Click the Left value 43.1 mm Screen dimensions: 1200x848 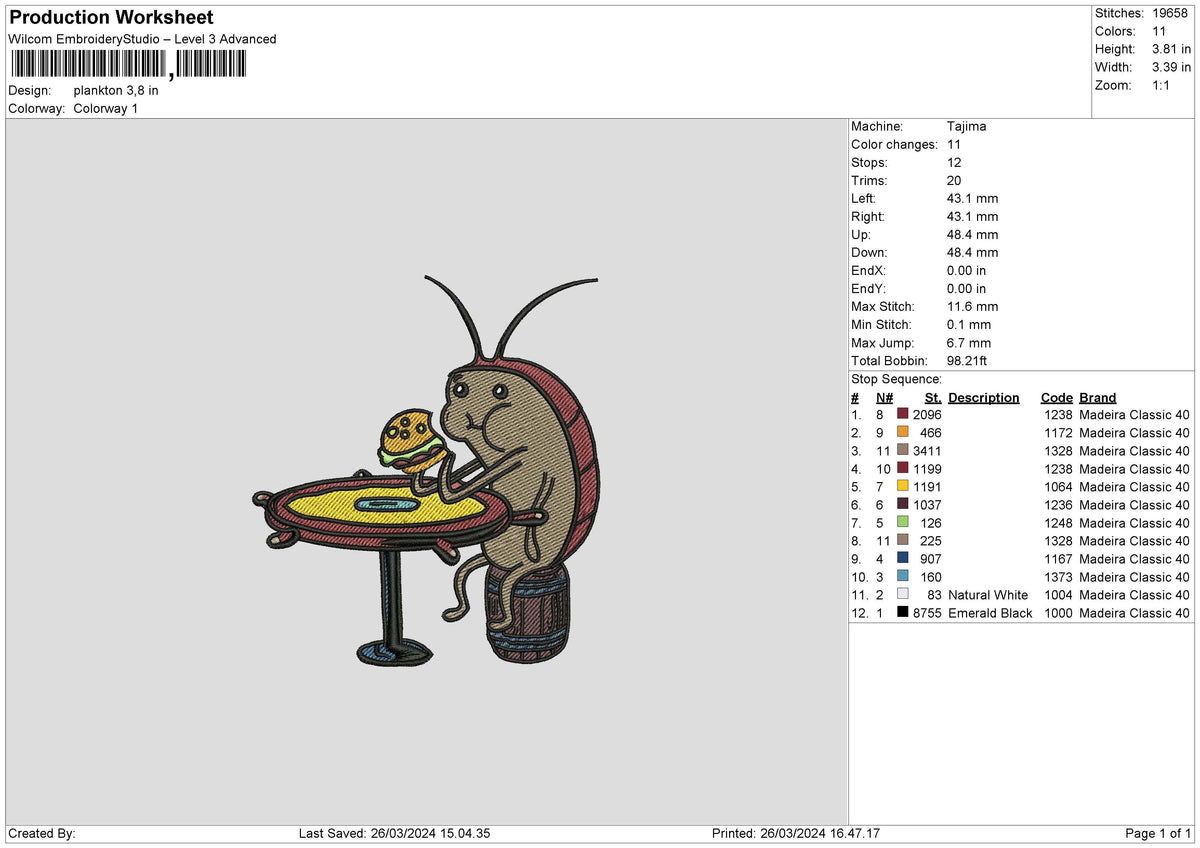pos(972,198)
